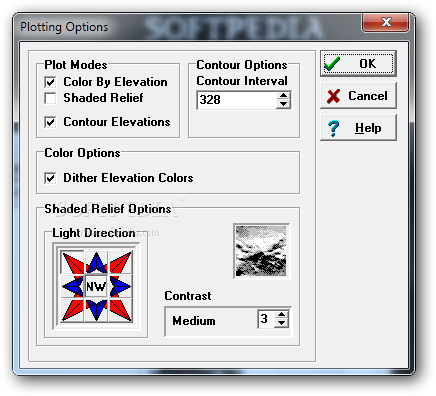Close the Plotting Options dialog
The width and height of the screenshot is (436, 396).
click(x=386, y=22)
